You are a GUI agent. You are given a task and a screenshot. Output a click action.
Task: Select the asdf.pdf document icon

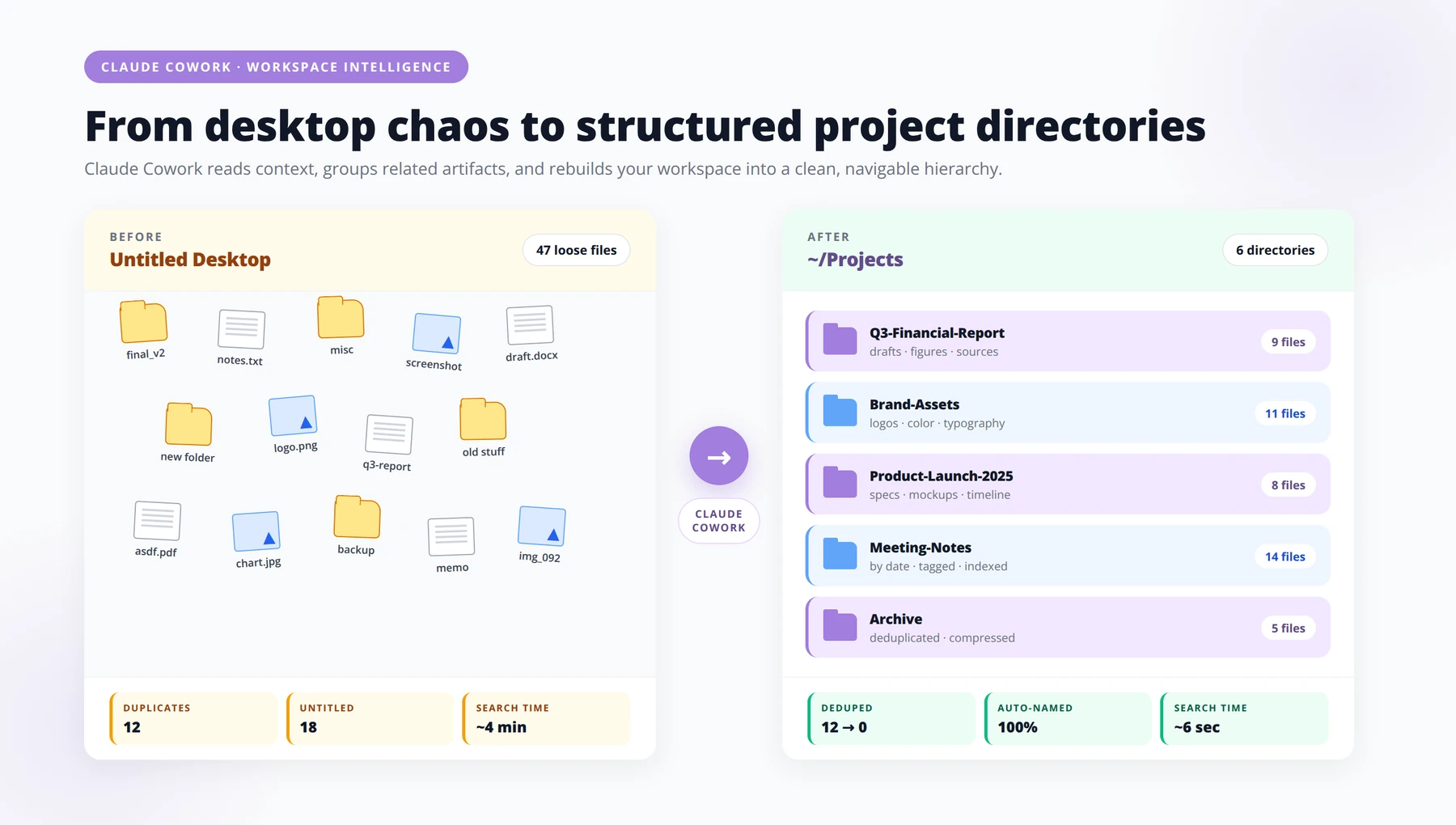(x=157, y=521)
